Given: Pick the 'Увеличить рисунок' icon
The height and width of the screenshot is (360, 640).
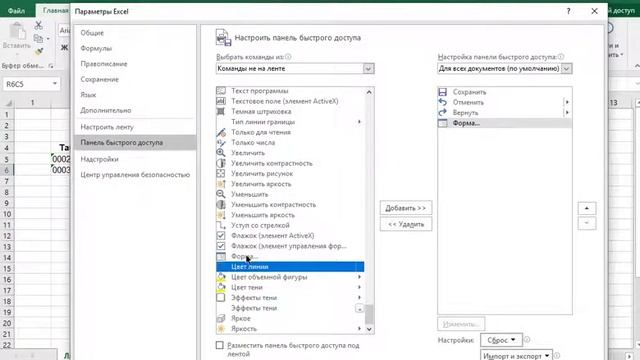Looking at the screenshot, I should point(221,173).
